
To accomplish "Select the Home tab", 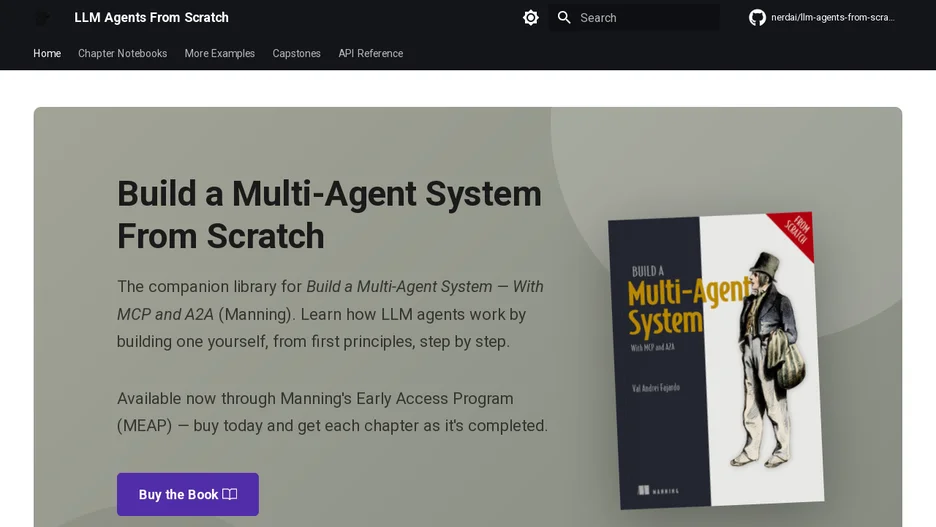I will coord(47,54).
